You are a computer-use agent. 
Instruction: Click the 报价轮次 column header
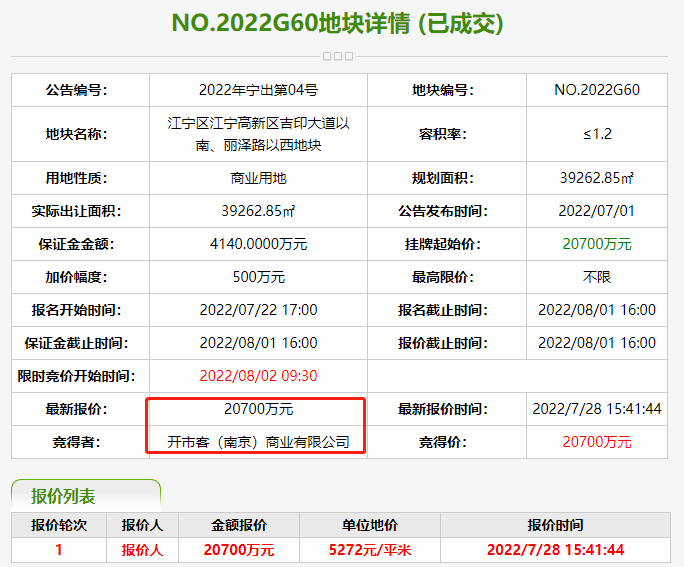(x=59, y=525)
